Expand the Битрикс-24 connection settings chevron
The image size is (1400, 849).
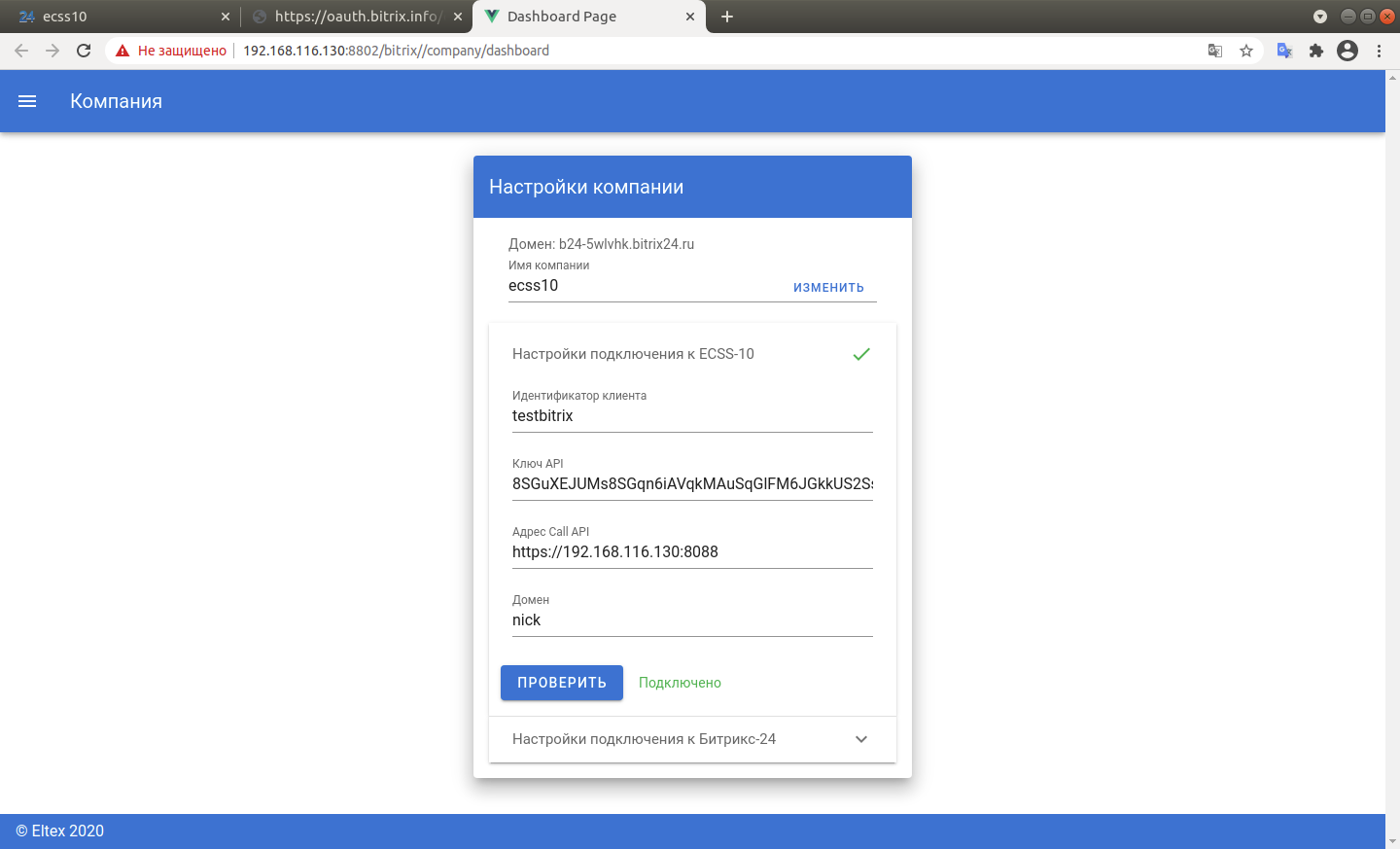tap(861, 739)
